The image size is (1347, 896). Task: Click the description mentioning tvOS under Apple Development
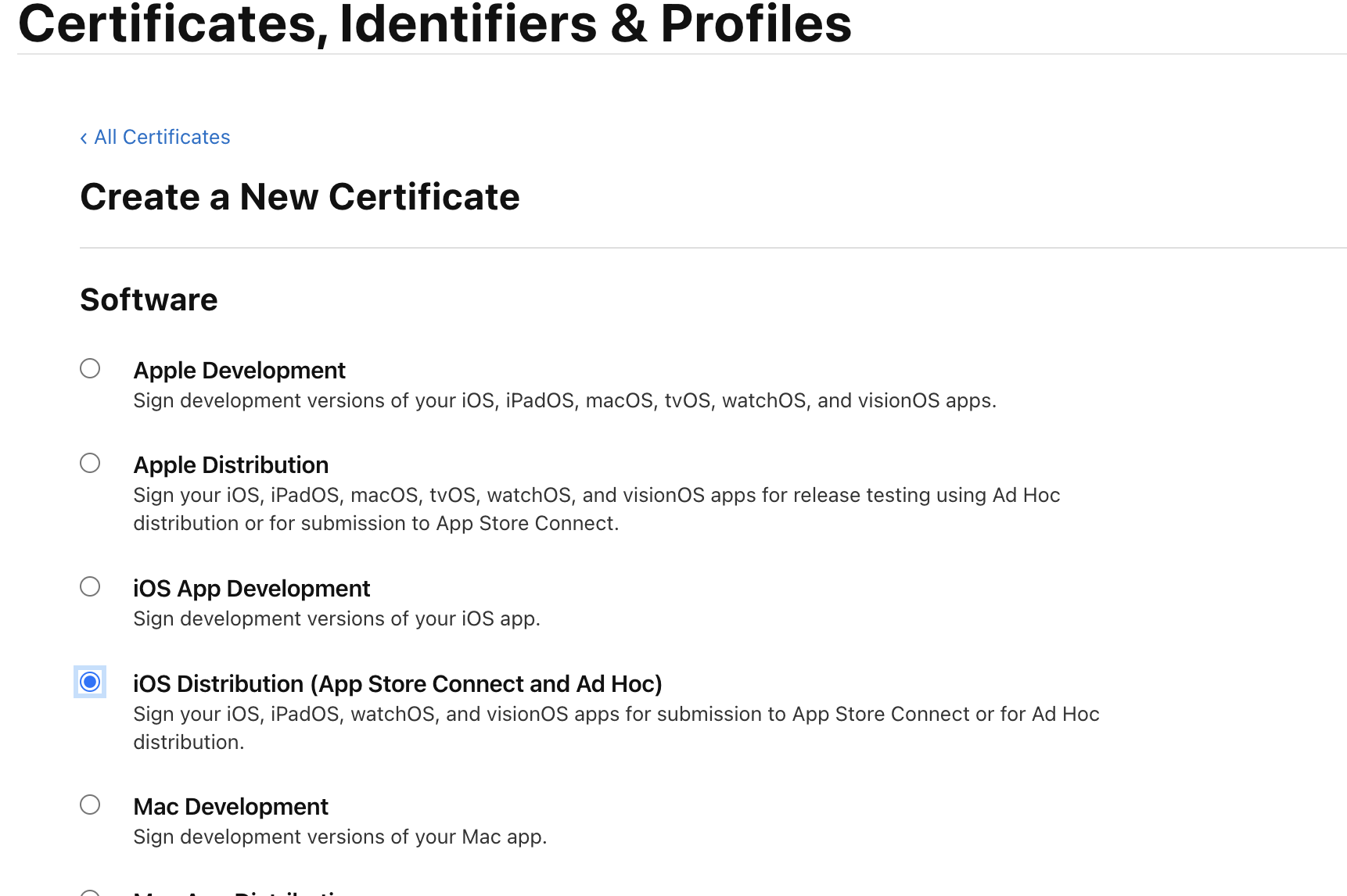pyautogui.click(x=564, y=401)
